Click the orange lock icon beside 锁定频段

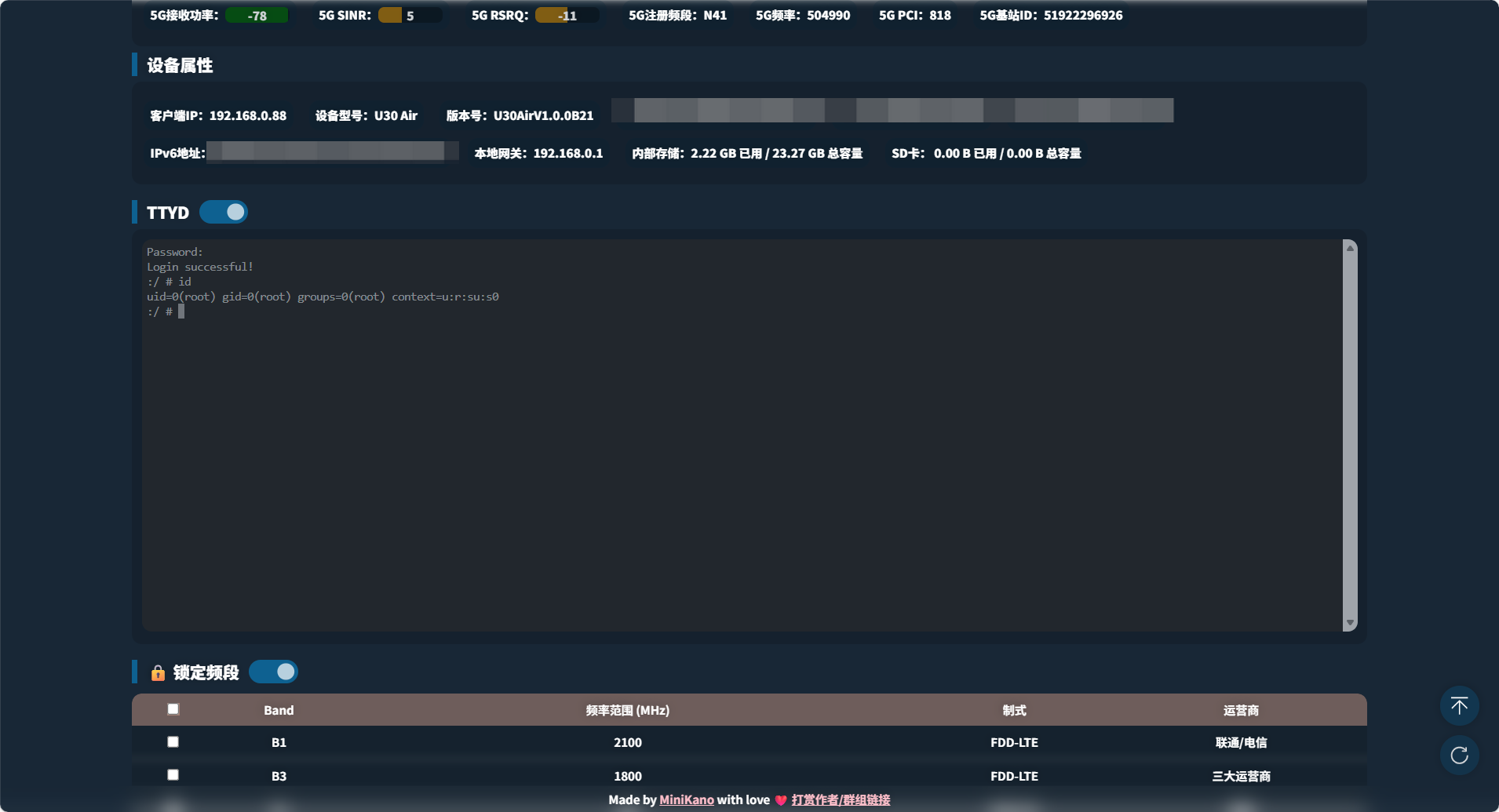click(x=158, y=673)
